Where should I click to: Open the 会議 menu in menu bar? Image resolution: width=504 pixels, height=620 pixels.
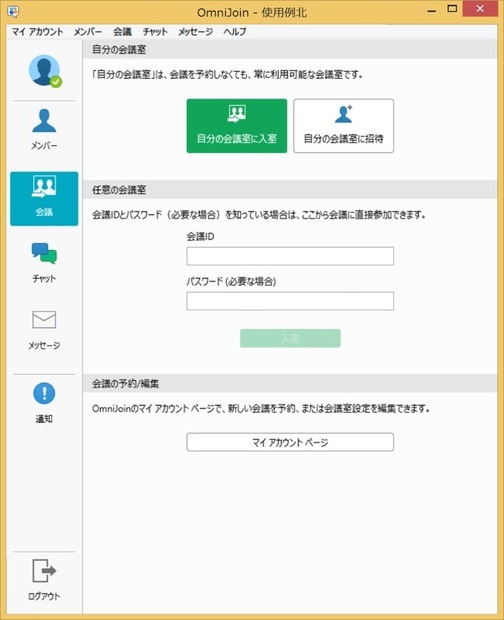coord(122,32)
